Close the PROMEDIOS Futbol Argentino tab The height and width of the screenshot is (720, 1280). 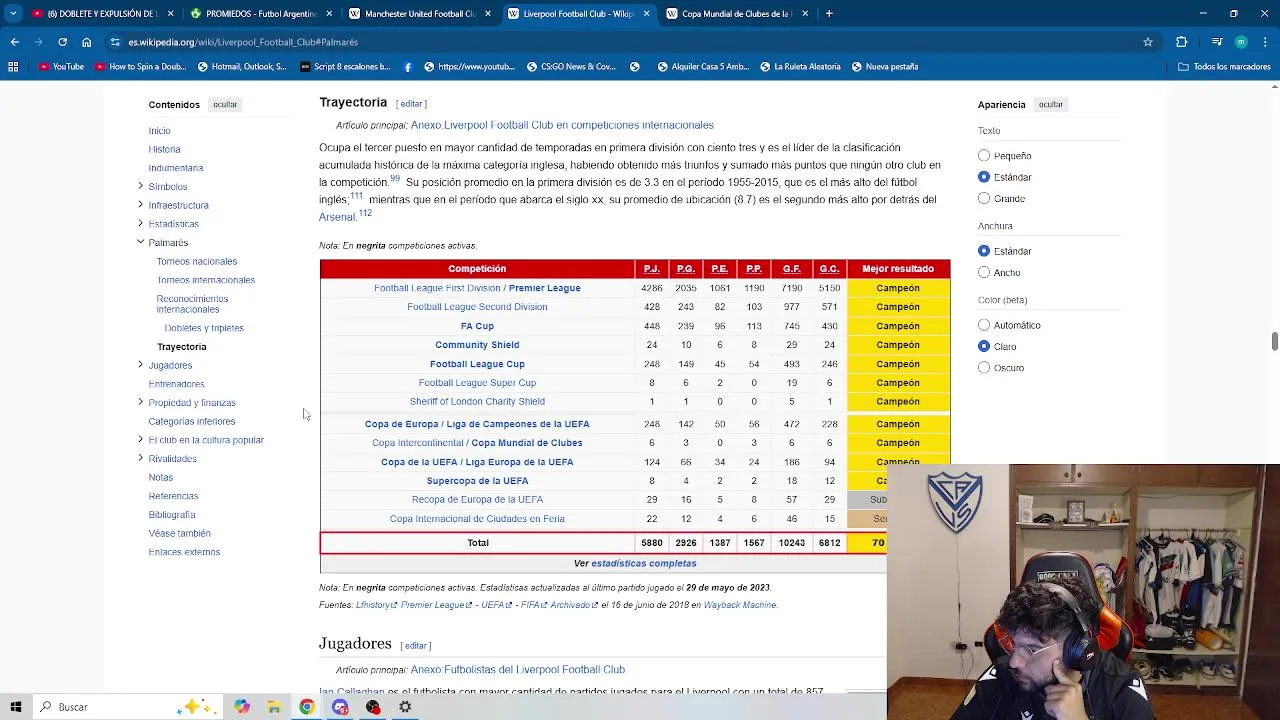click(x=329, y=14)
